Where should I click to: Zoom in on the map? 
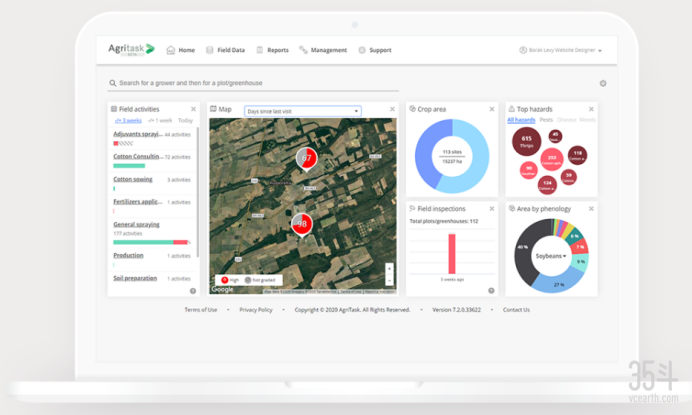389,268
